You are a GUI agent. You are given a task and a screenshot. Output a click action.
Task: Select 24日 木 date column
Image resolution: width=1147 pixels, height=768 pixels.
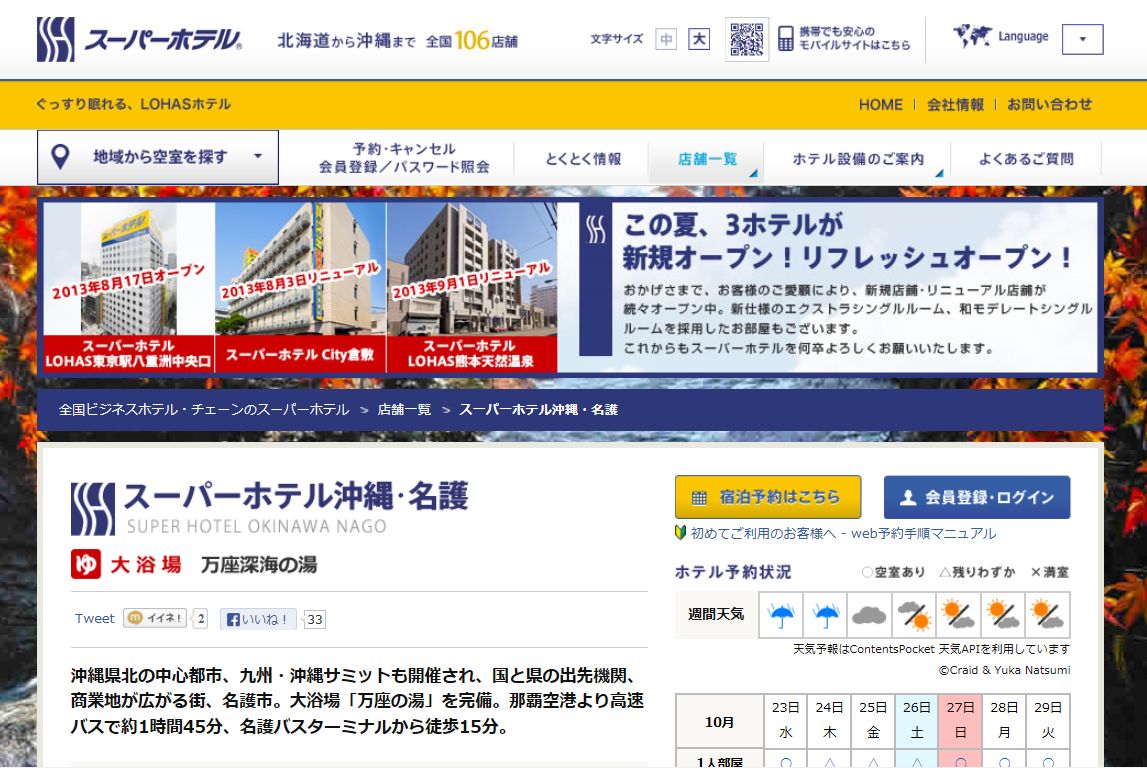(x=829, y=720)
